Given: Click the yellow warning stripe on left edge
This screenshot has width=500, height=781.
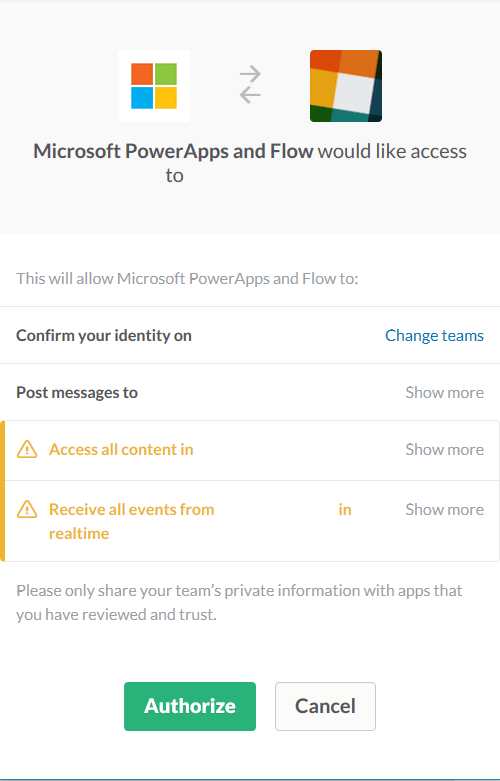Looking at the screenshot, I should coord(2,491).
